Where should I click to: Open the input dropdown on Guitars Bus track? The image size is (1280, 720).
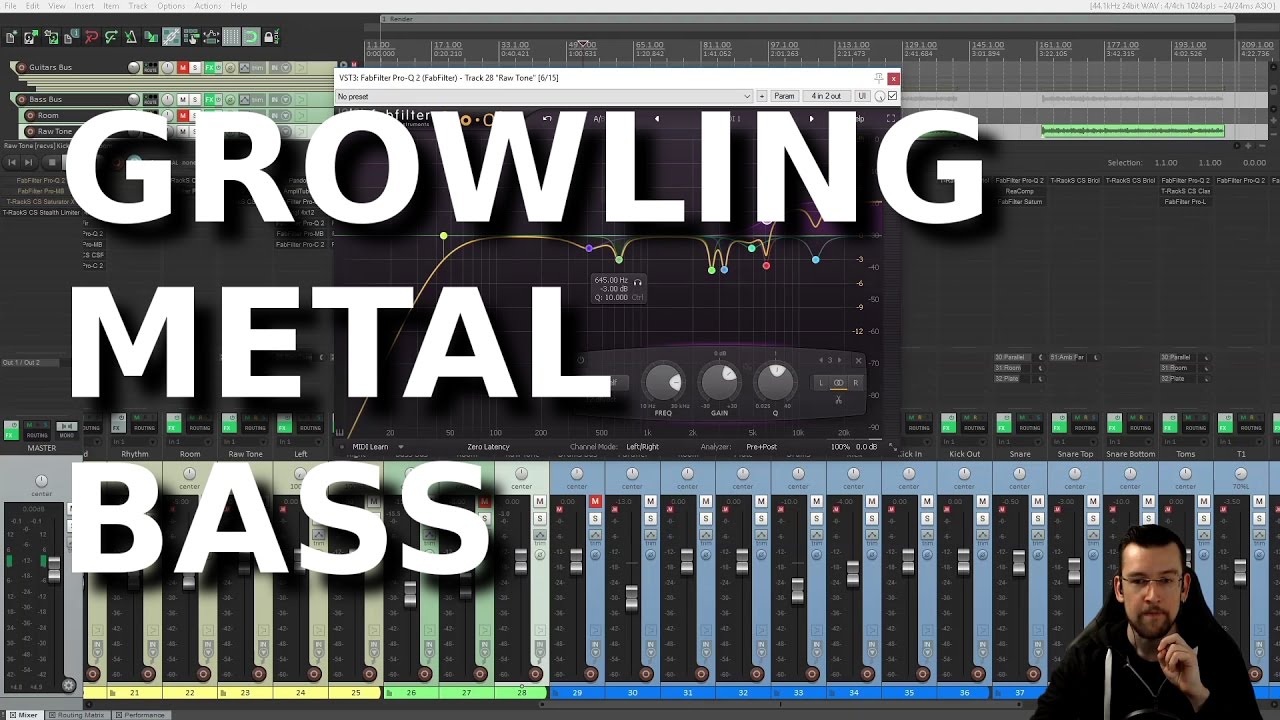click(286, 68)
